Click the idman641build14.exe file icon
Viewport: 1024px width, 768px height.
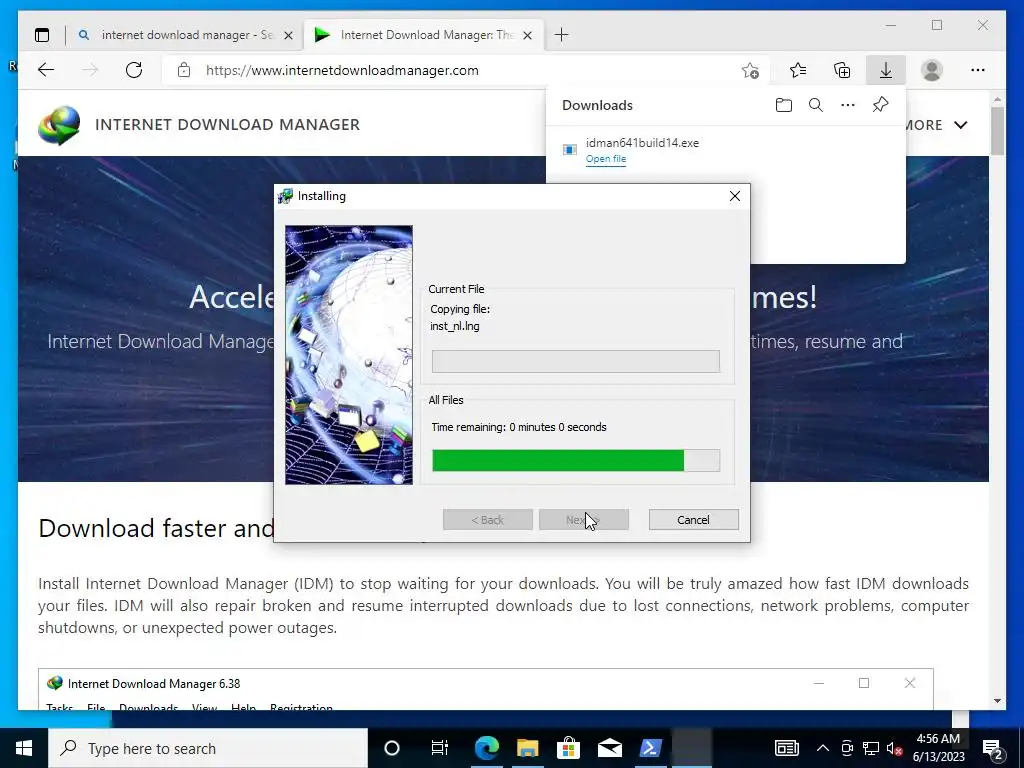(x=569, y=150)
